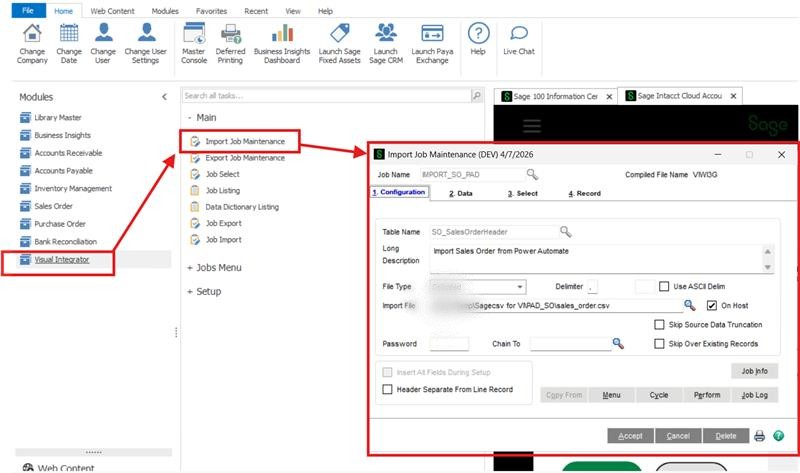
Task: Select the Change User icon
Action: (x=104, y=33)
